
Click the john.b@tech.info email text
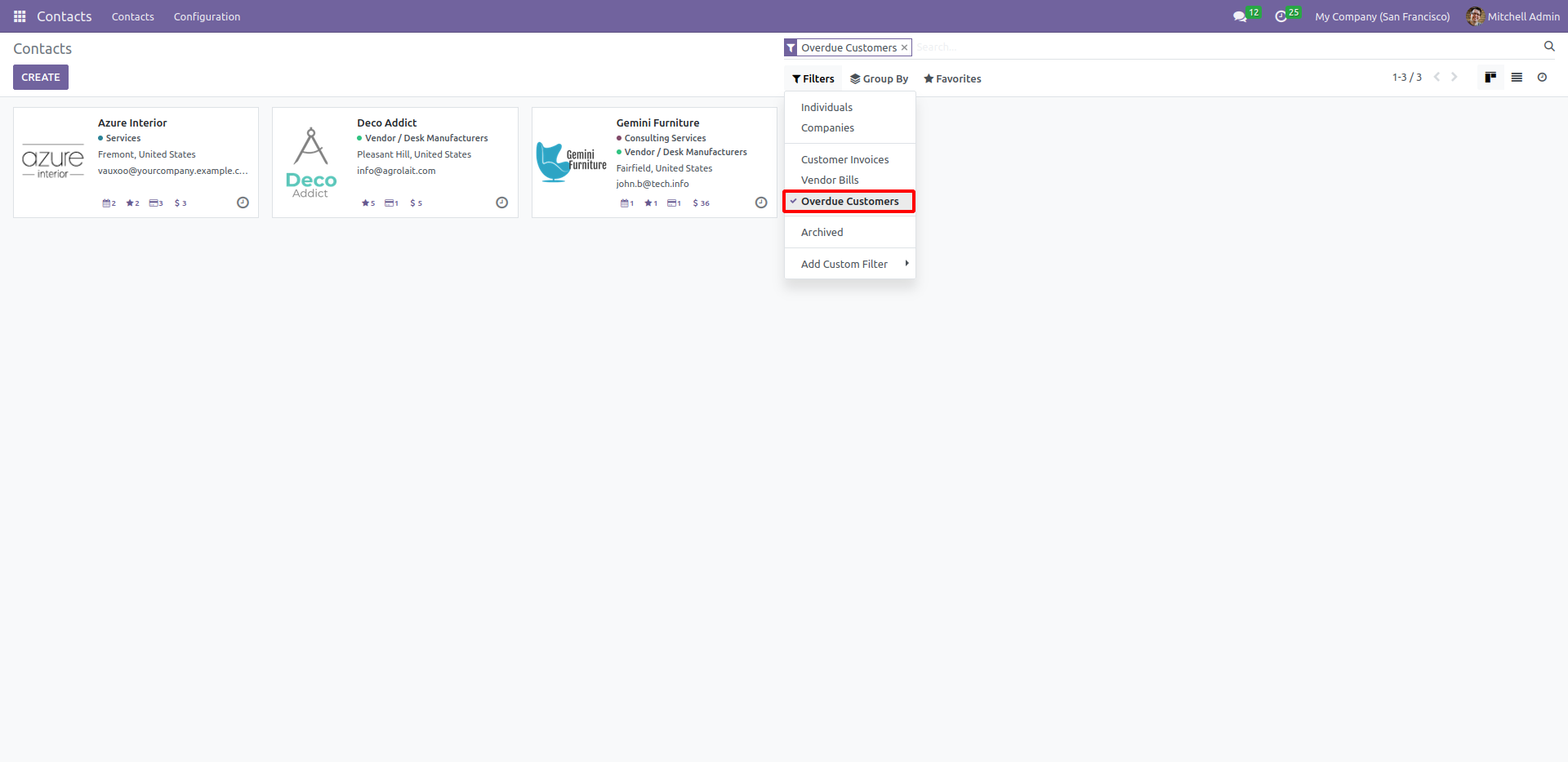point(653,185)
